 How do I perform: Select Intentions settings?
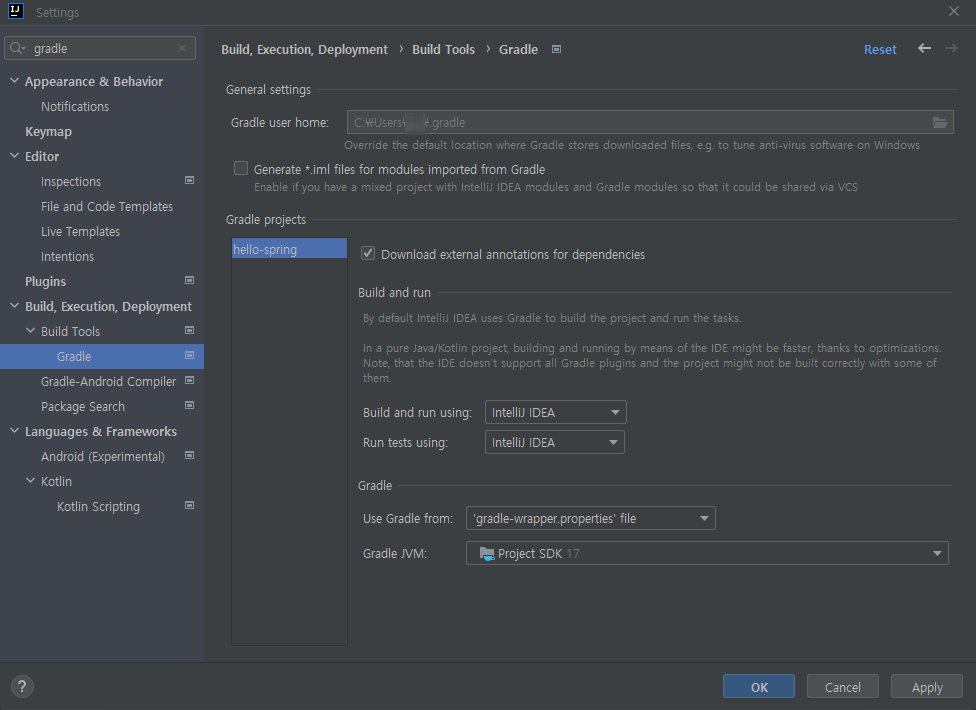click(x=67, y=256)
